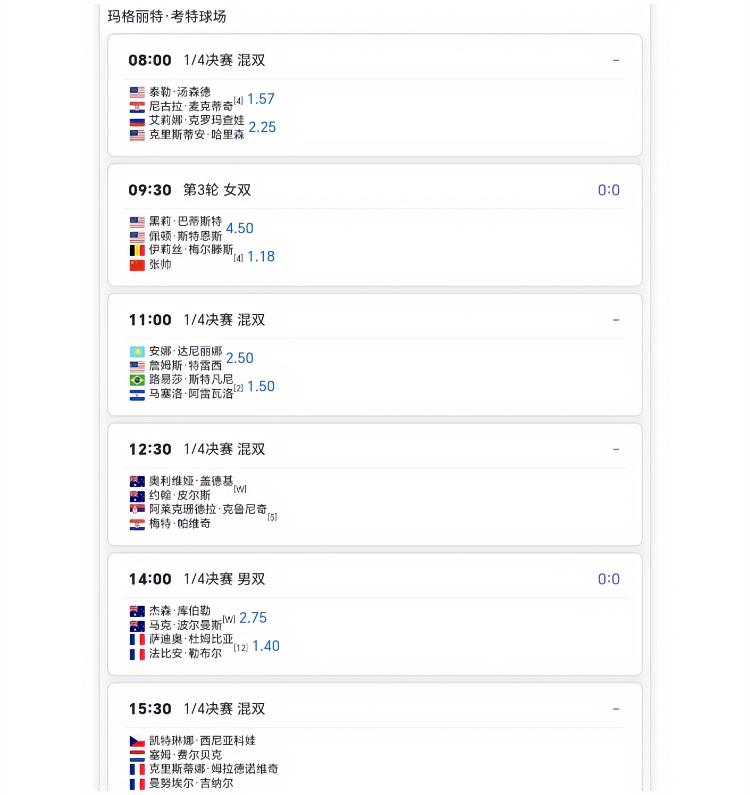Click the Brazil flag beside 路易莎·斯特凡尼
750x795 pixels.
tap(137, 380)
